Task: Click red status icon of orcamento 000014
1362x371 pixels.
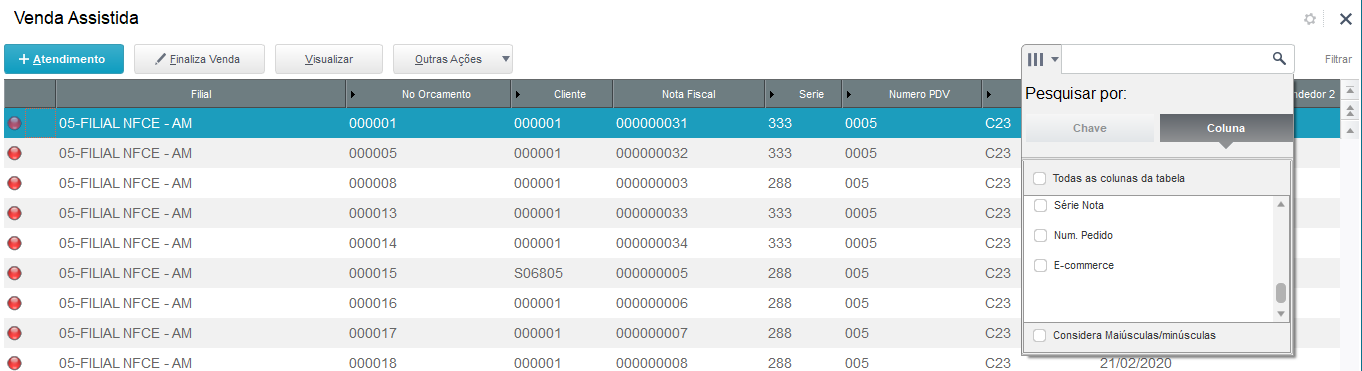Action: coord(15,243)
